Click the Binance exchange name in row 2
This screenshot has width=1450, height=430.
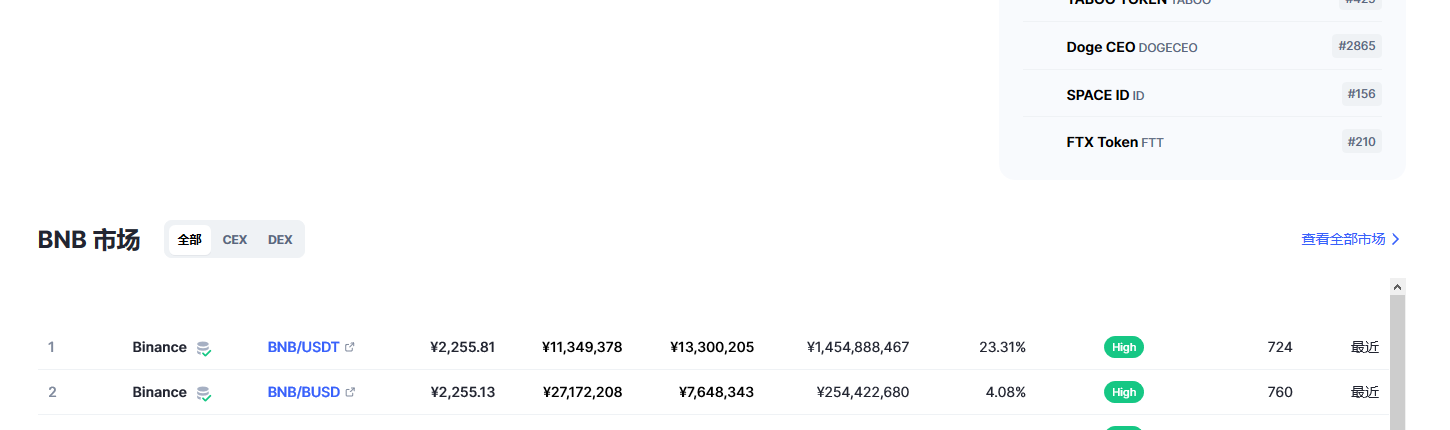coord(159,392)
